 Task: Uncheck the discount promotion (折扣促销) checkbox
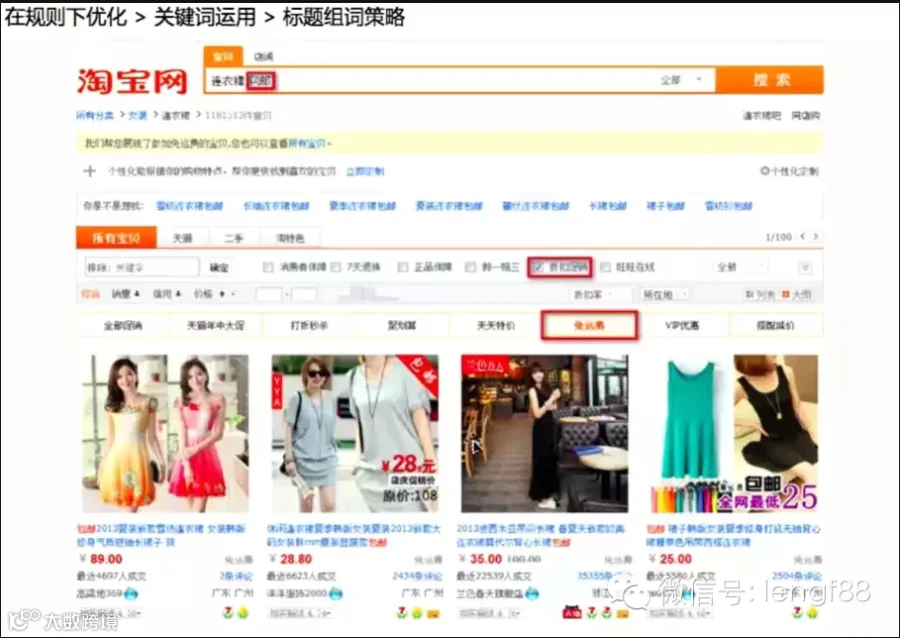tap(537, 267)
